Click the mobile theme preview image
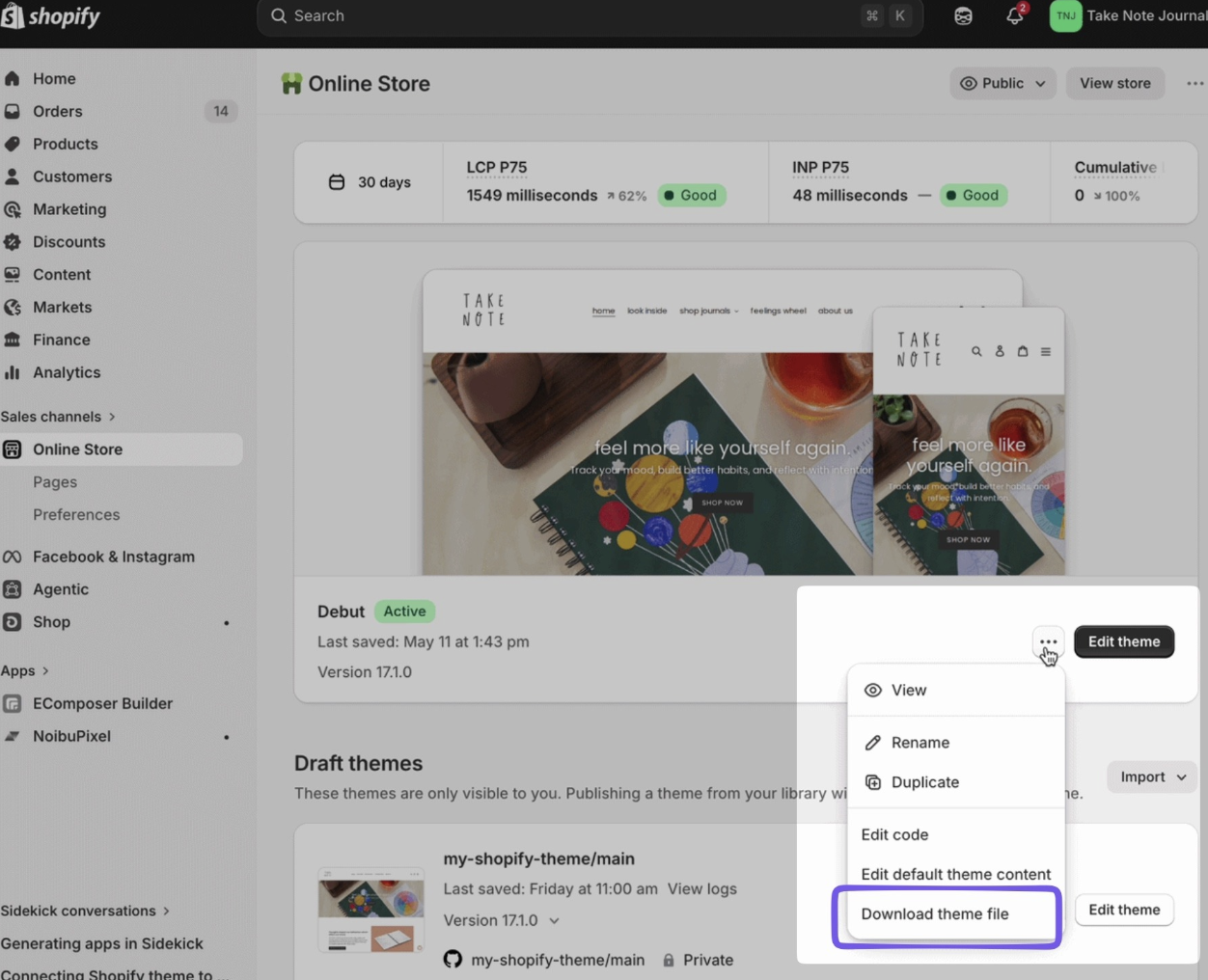 (x=969, y=442)
